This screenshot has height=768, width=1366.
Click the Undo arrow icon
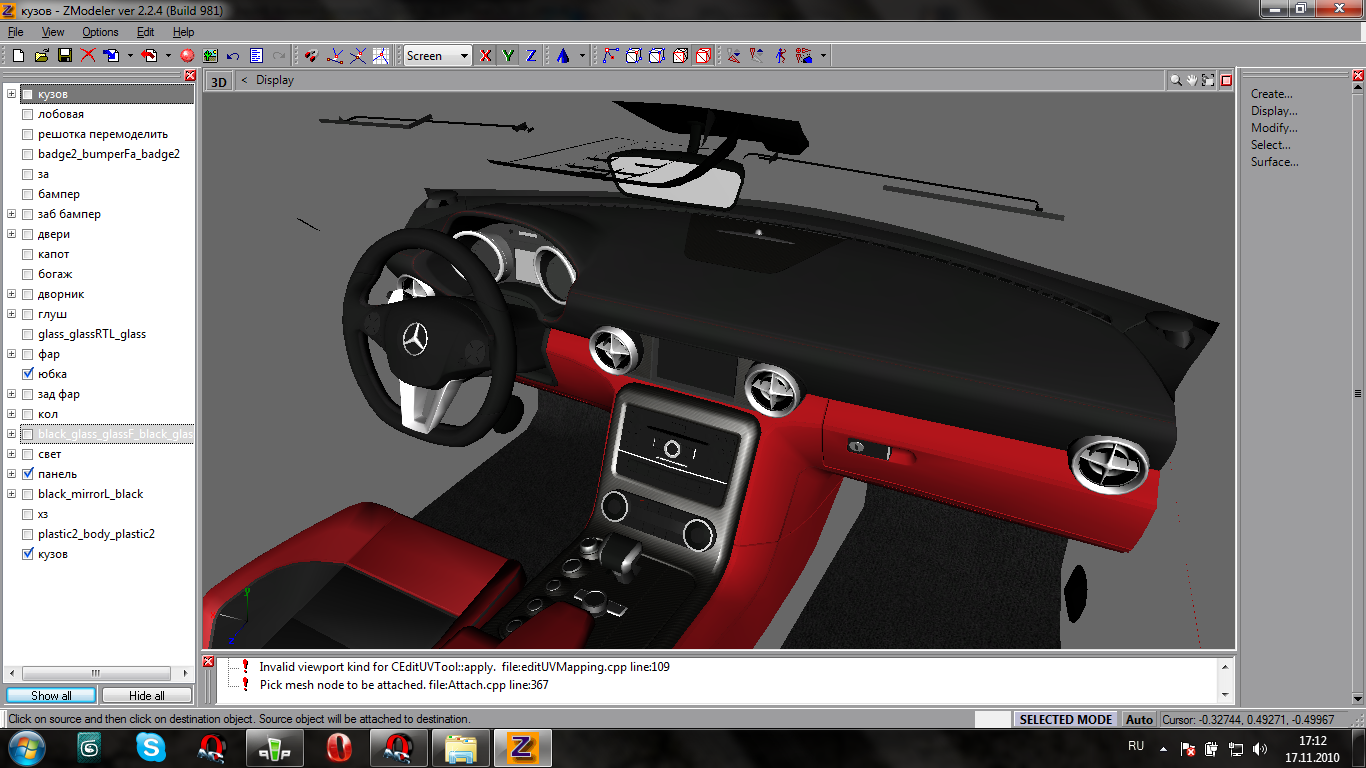233,56
